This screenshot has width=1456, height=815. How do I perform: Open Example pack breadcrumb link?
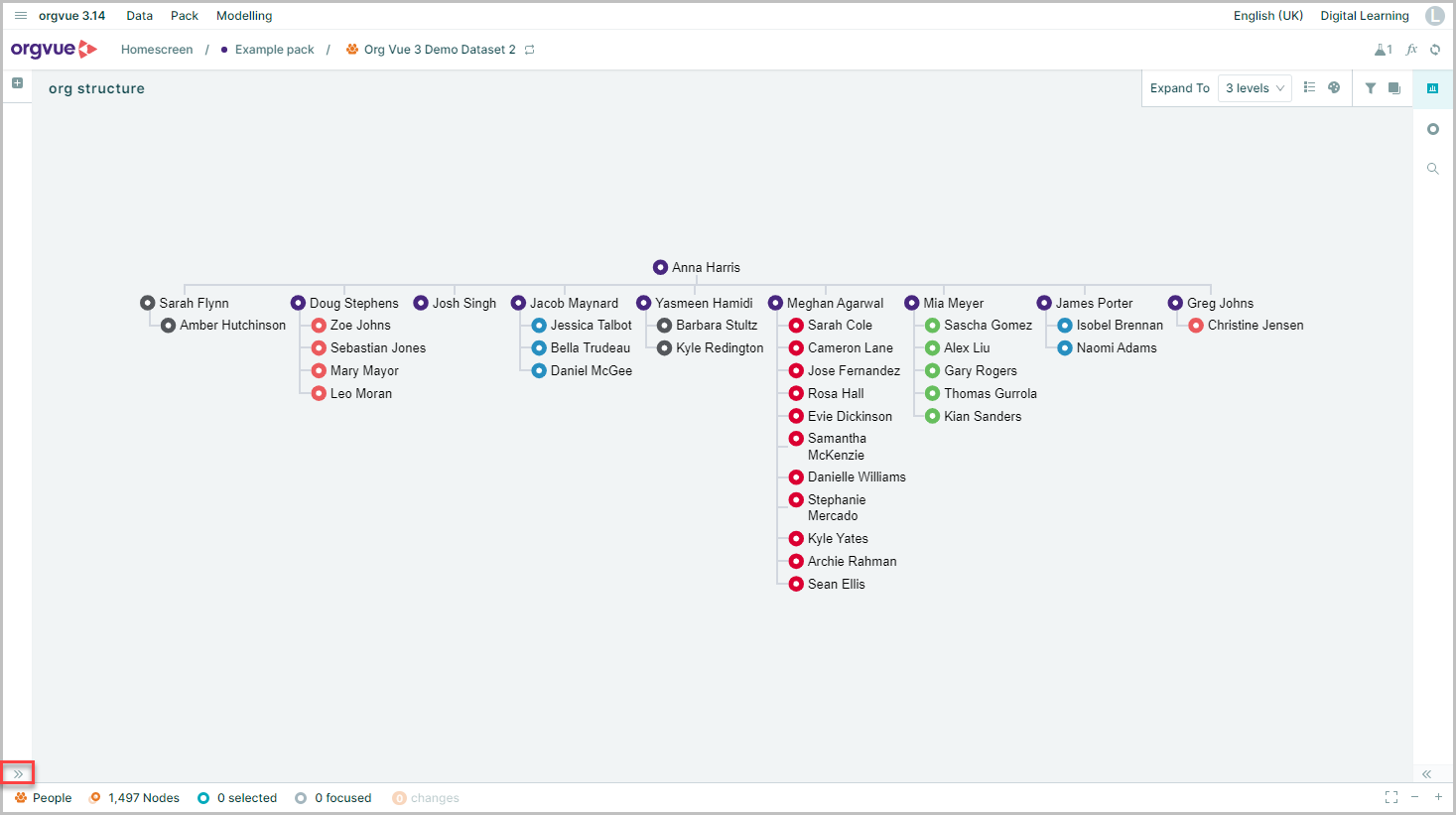[x=275, y=50]
